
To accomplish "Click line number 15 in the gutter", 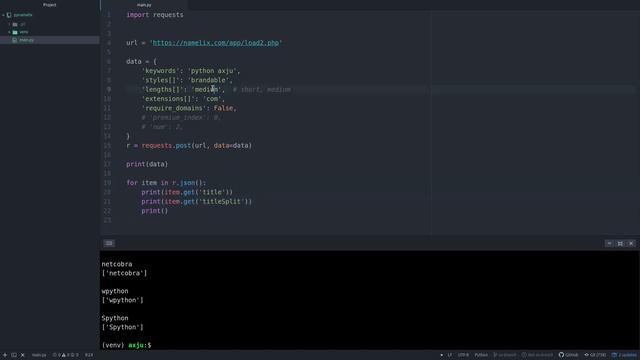I will pos(107,146).
